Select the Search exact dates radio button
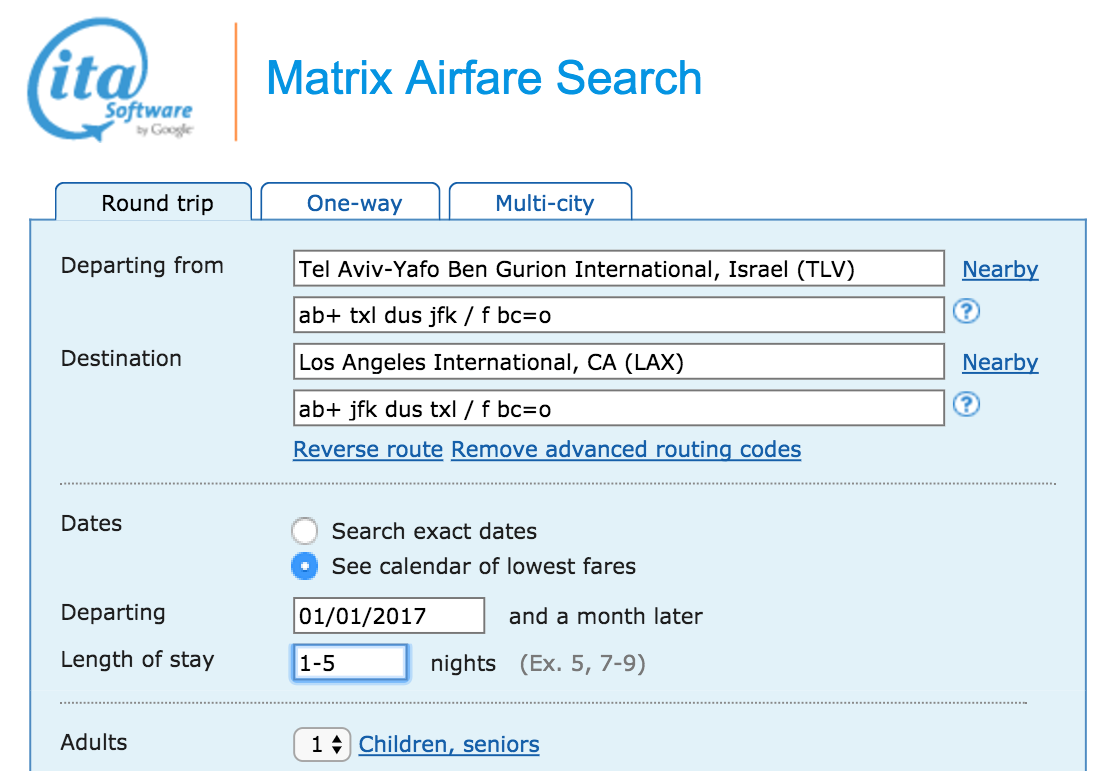1097x771 pixels. click(304, 531)
